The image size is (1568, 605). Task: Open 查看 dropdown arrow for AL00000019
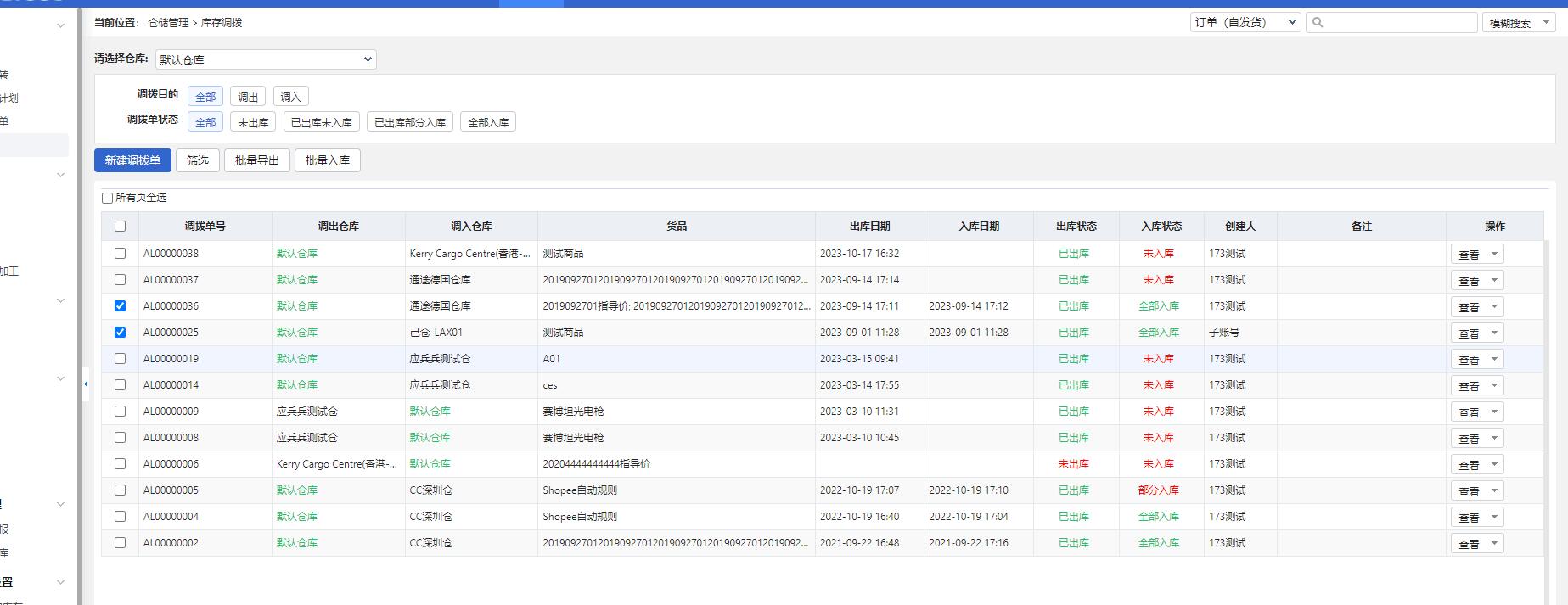coord(1494,359)
